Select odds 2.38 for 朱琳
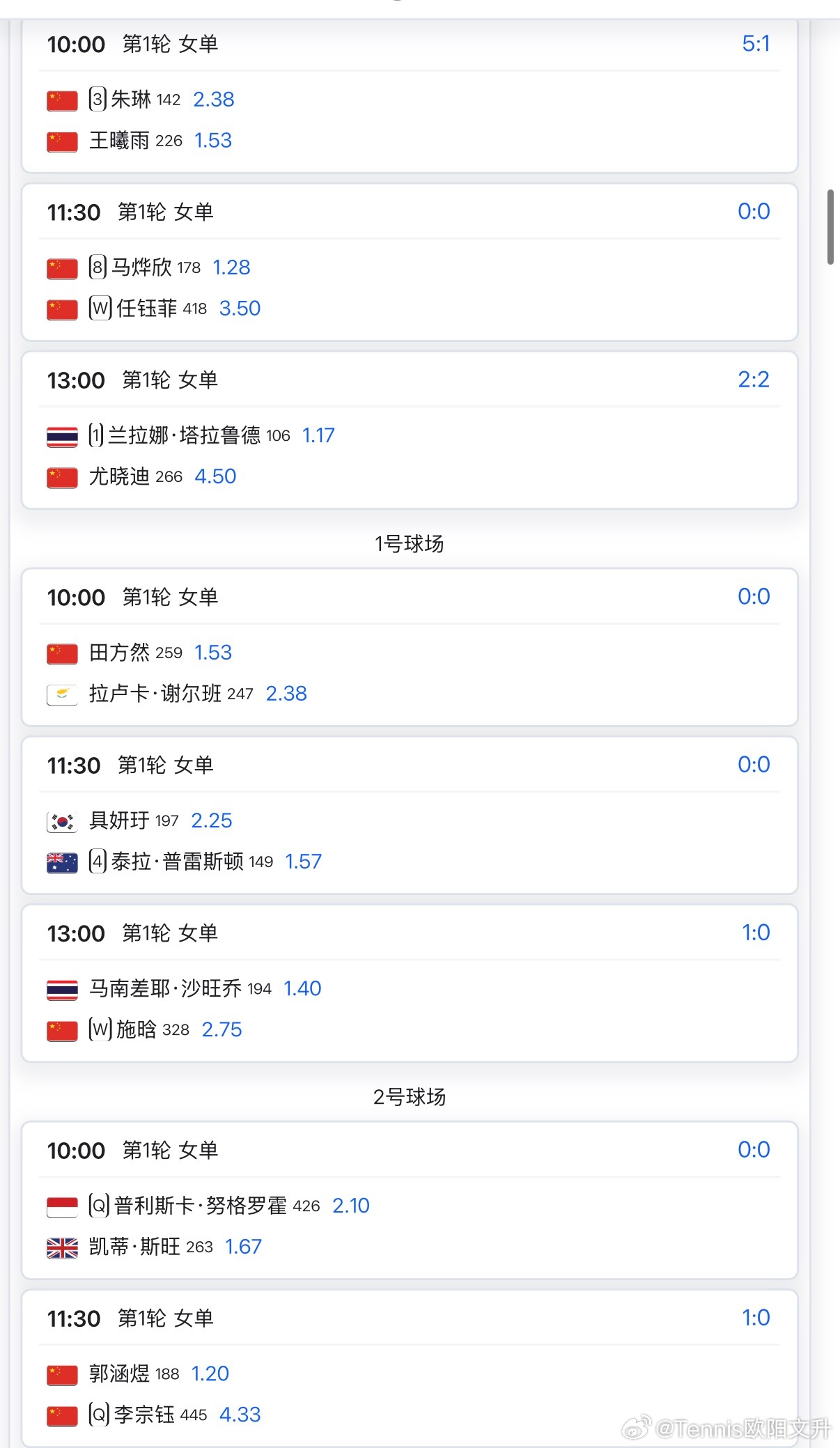840x1448 pixels. 213,100
